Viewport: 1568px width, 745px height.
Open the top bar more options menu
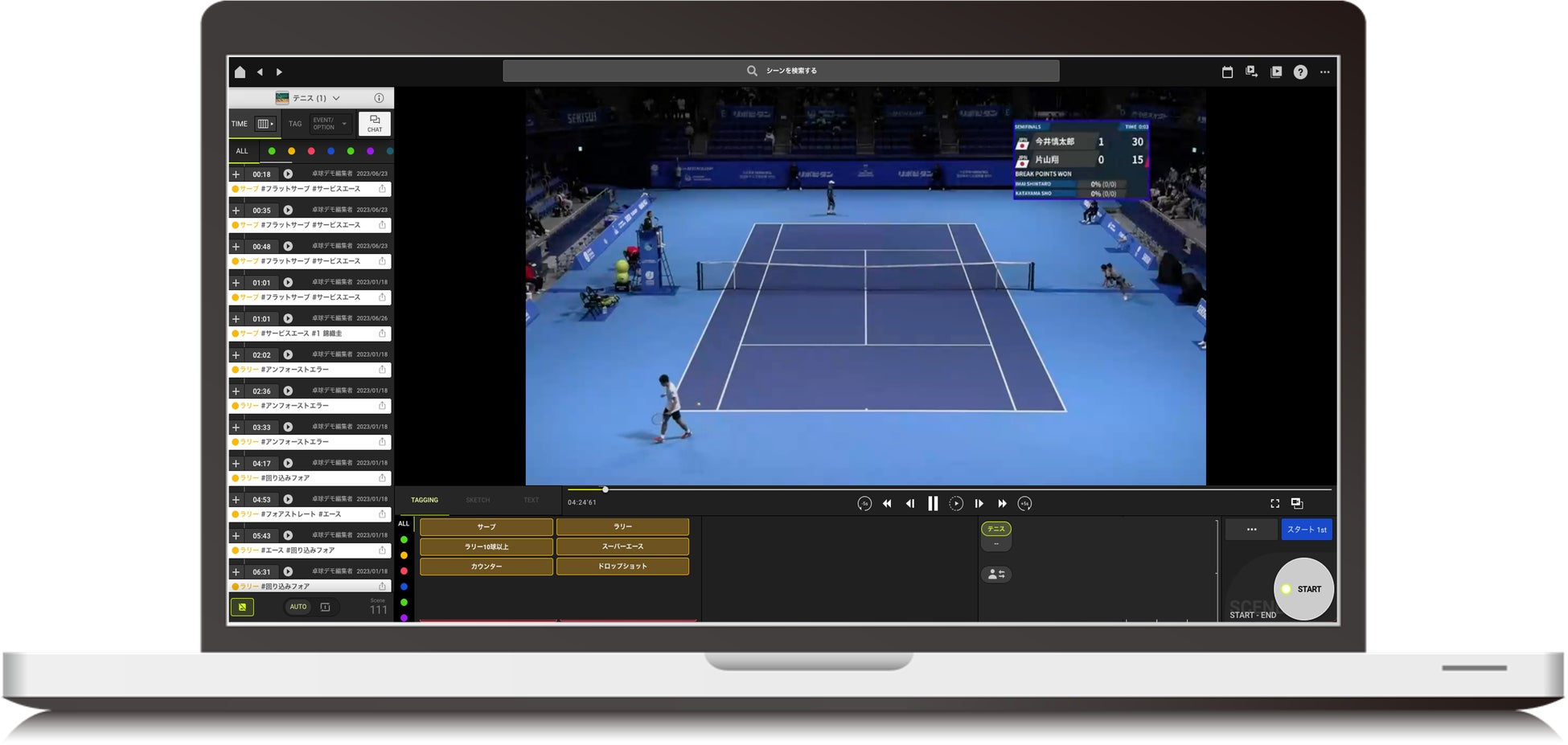pyautogui.click(x=1325, y=72)
